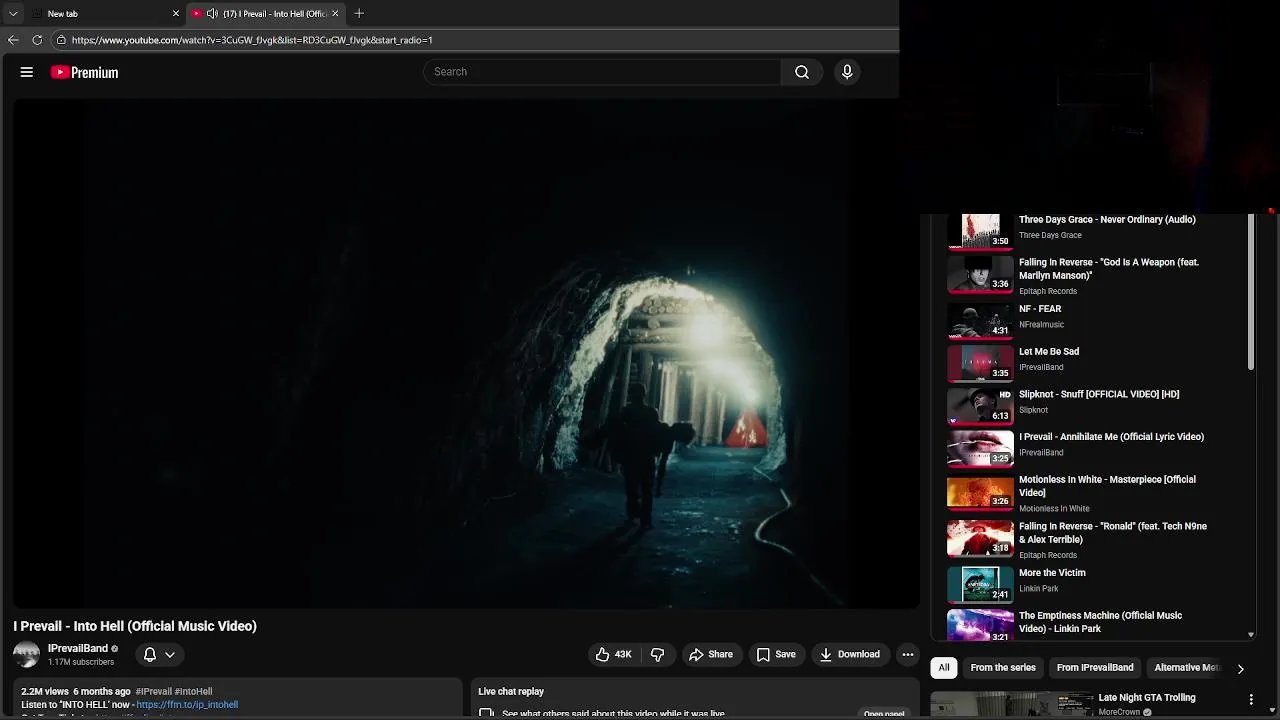Screen dimensions: 1280x720
Task: Play NF - FEAR thumbnail
Action: [x=980, y=321]
